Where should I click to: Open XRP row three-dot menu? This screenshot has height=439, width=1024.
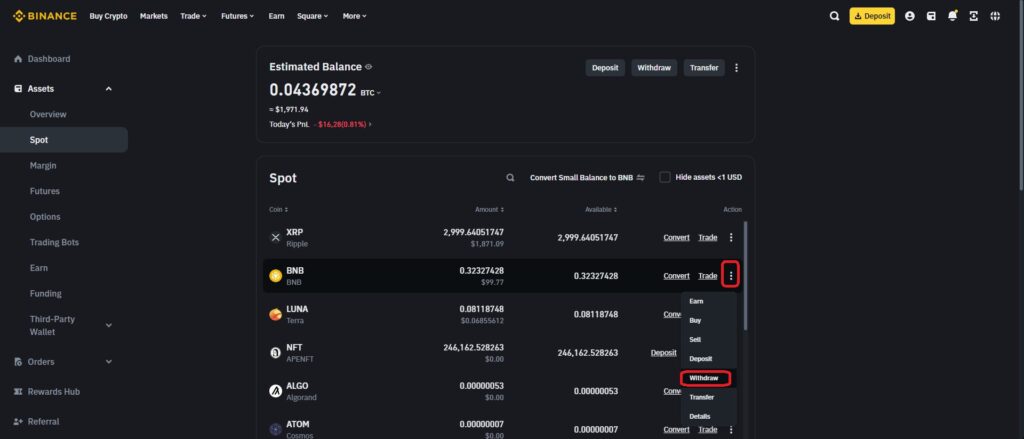pos(731,238)
